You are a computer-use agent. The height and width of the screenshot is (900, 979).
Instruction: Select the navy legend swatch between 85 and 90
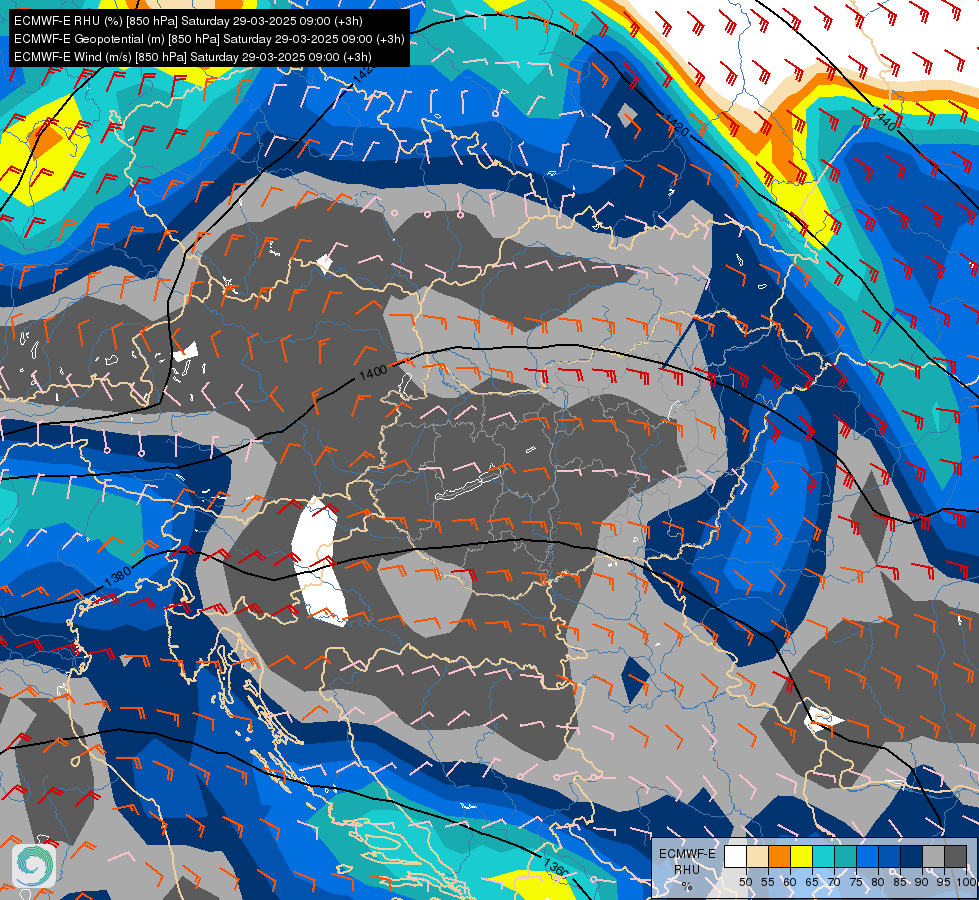(912, 856)
